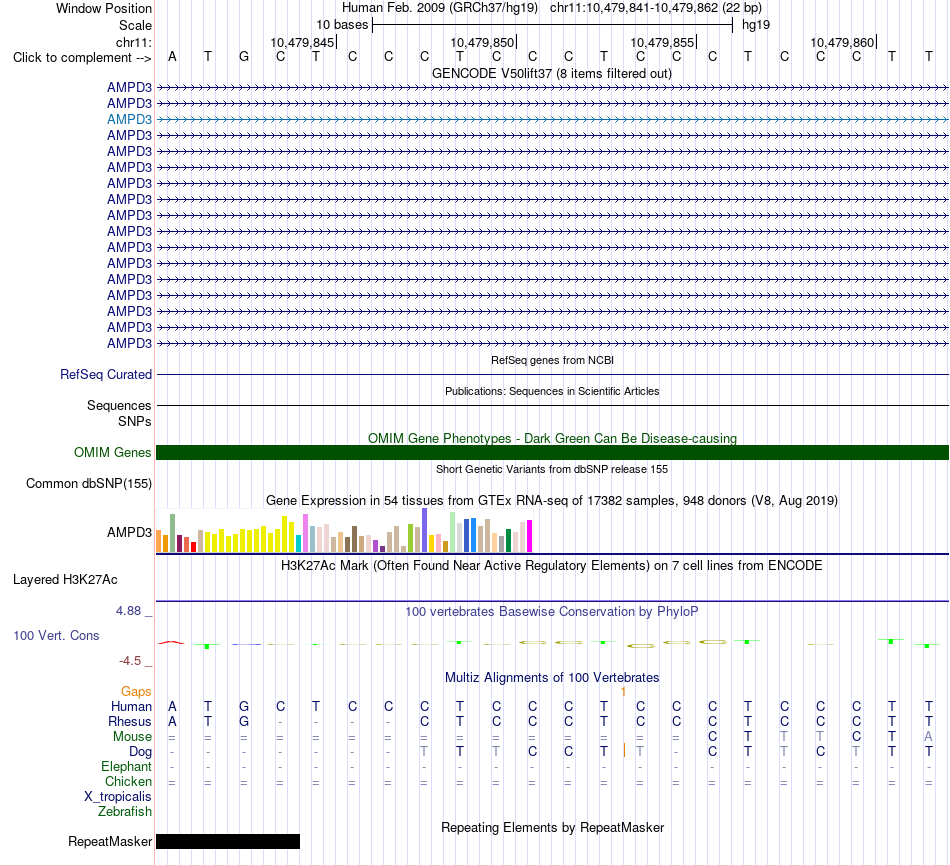The image size is (950, 865).
Task: Click the SNPs track label
Action: (135, 421)
